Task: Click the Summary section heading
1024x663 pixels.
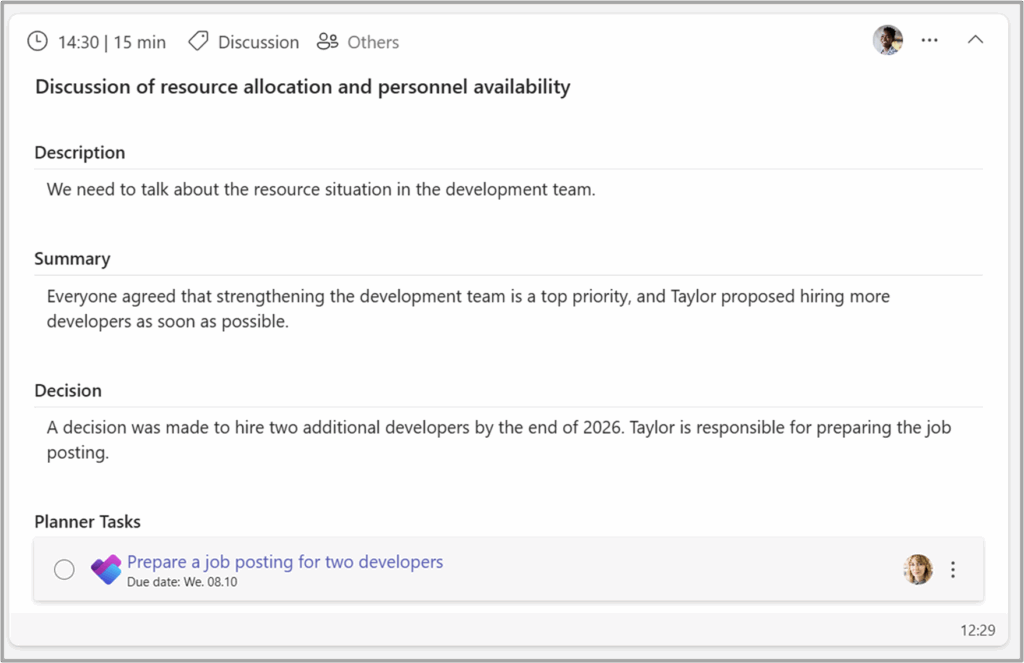Action: [72, 258]
